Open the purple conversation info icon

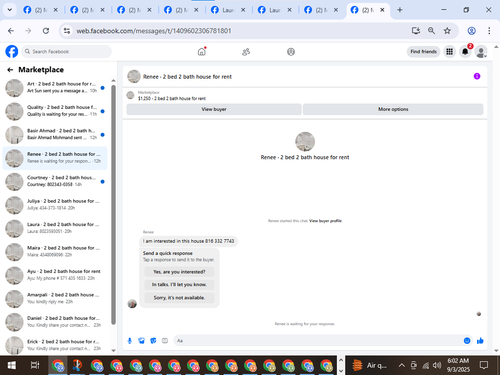coord(477,76)
